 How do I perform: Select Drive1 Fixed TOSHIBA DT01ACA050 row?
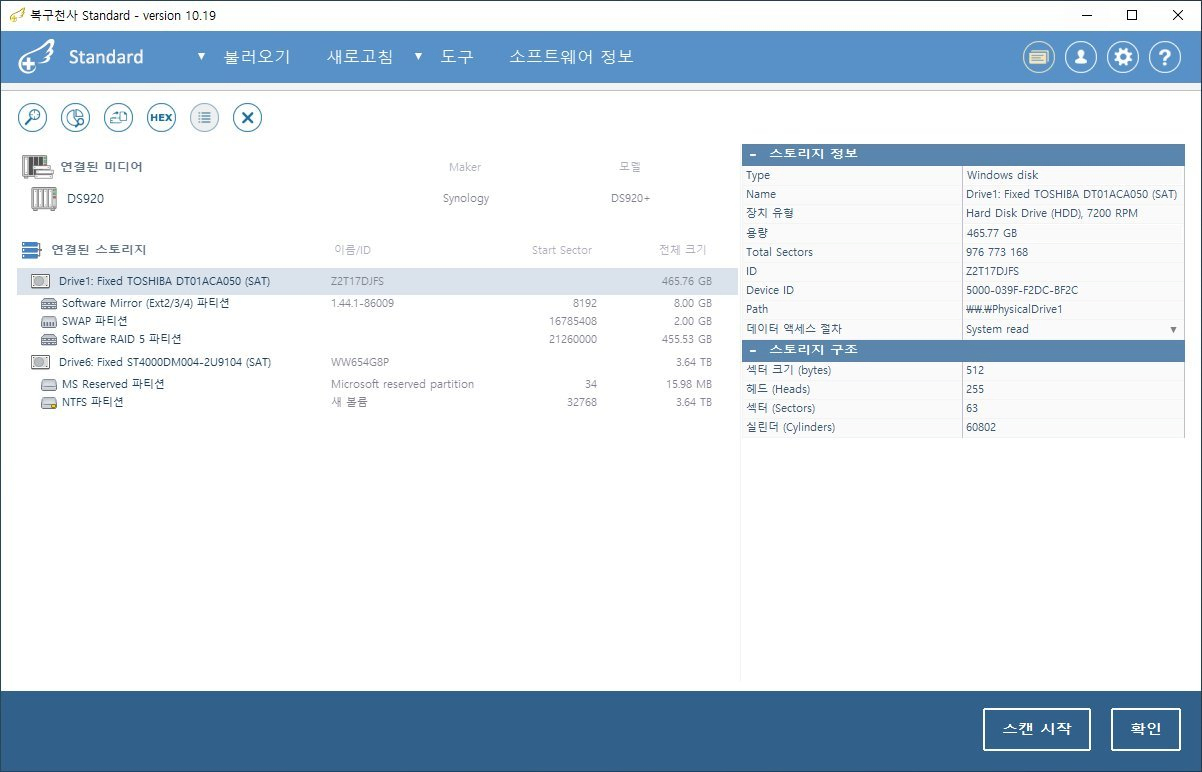point(377,282)
